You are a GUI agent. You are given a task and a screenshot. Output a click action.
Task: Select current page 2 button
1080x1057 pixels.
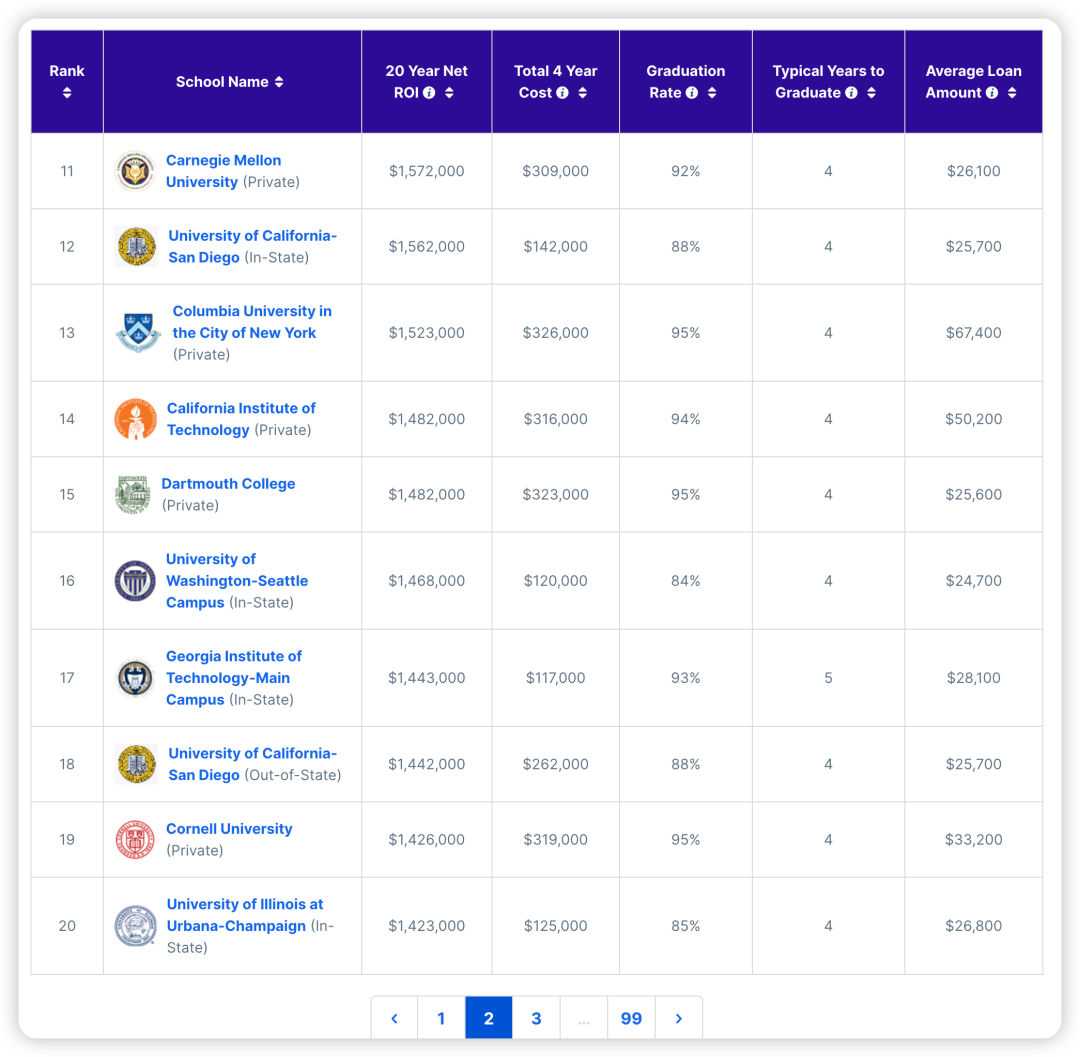[x=489, y=1018]
